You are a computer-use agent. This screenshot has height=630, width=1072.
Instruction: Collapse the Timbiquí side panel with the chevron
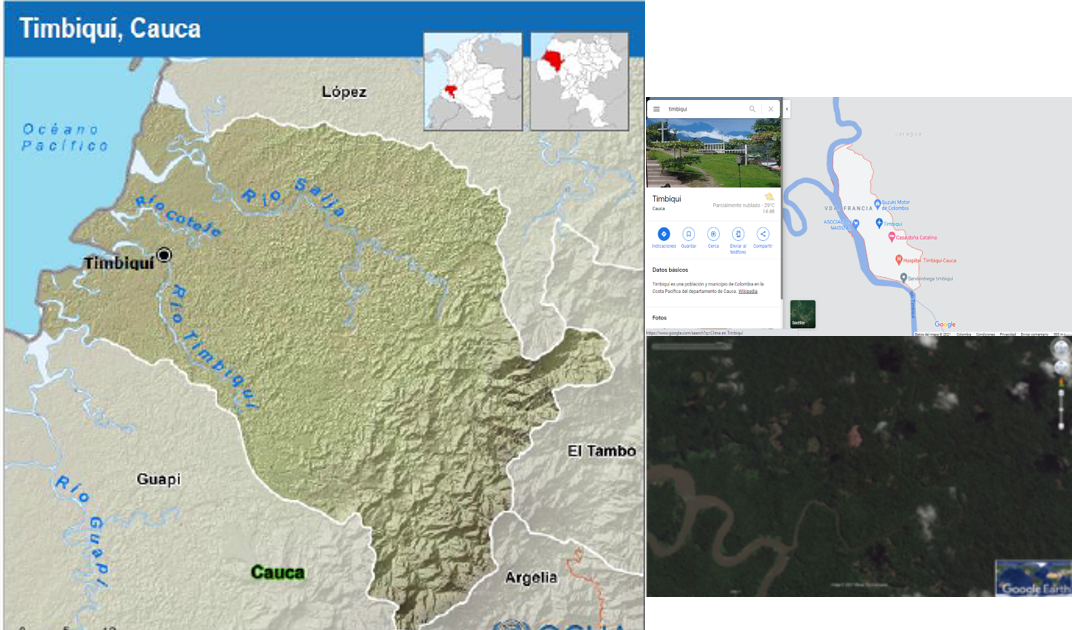(x=786, y=109)
